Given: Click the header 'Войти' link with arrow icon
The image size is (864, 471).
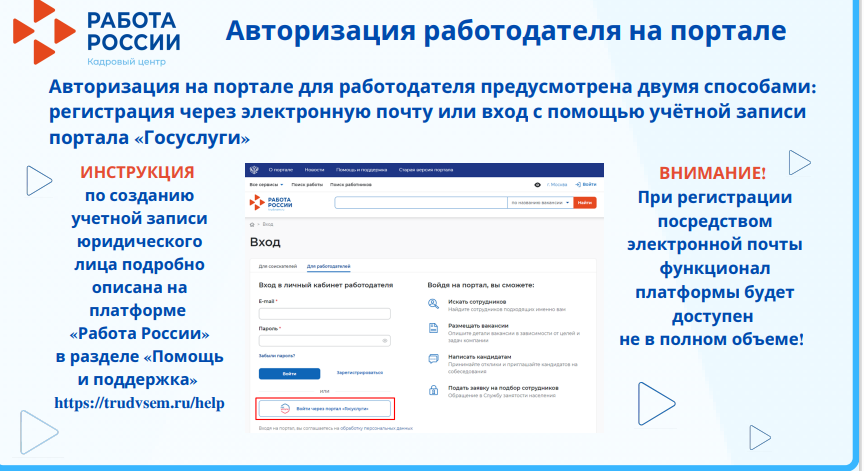Looking at the screenshot, I should pos(586,185).
